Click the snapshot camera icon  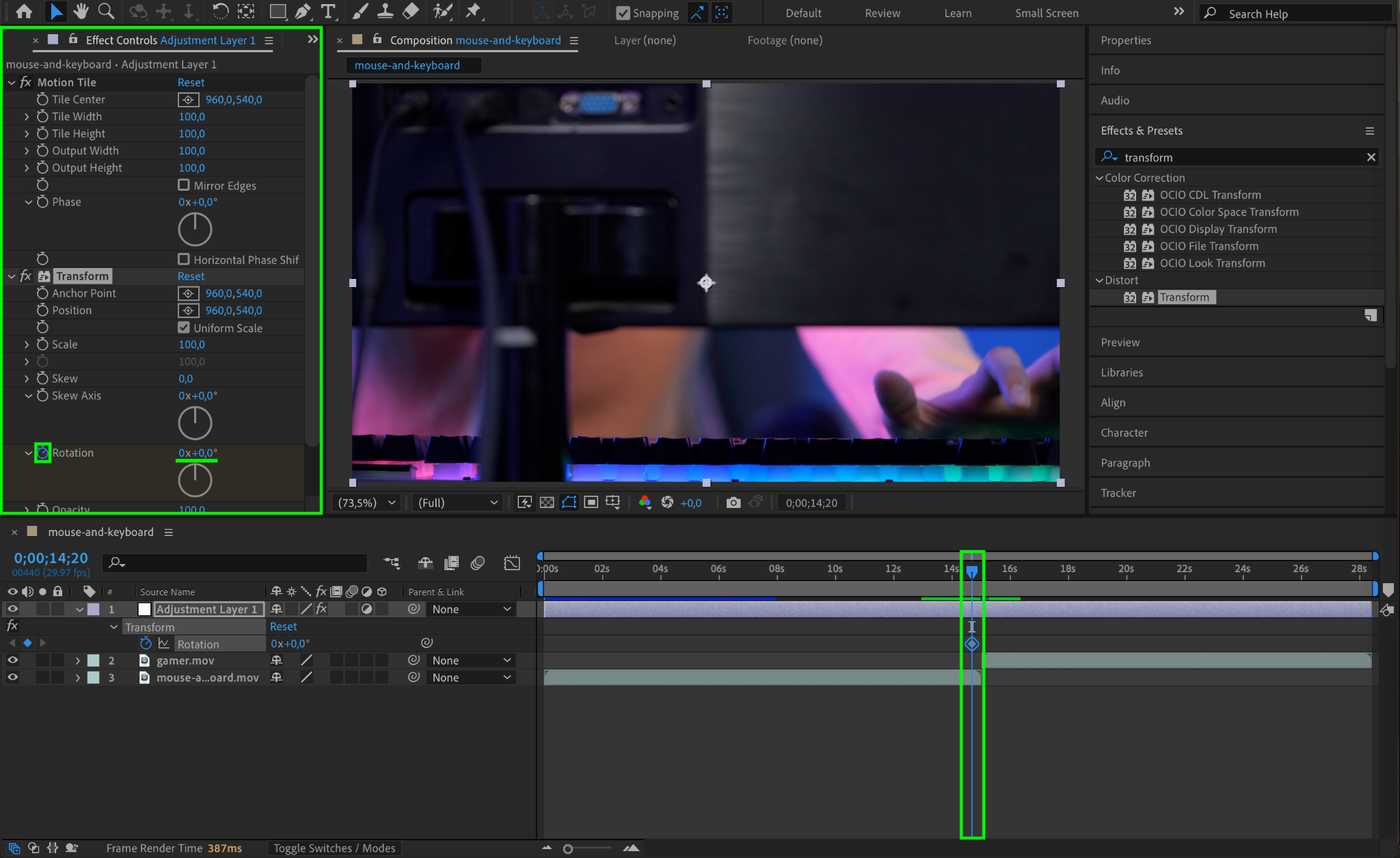tap(733, 502)
